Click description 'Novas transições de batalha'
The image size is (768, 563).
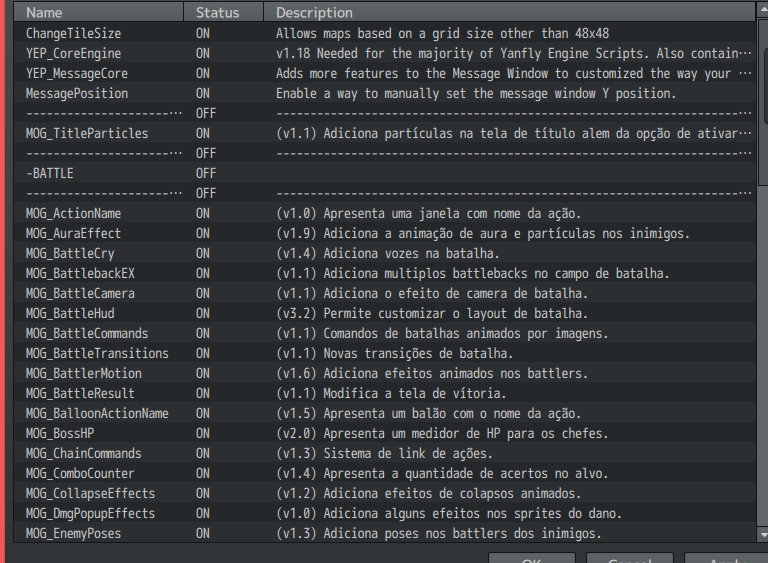[x=394, y=353]
